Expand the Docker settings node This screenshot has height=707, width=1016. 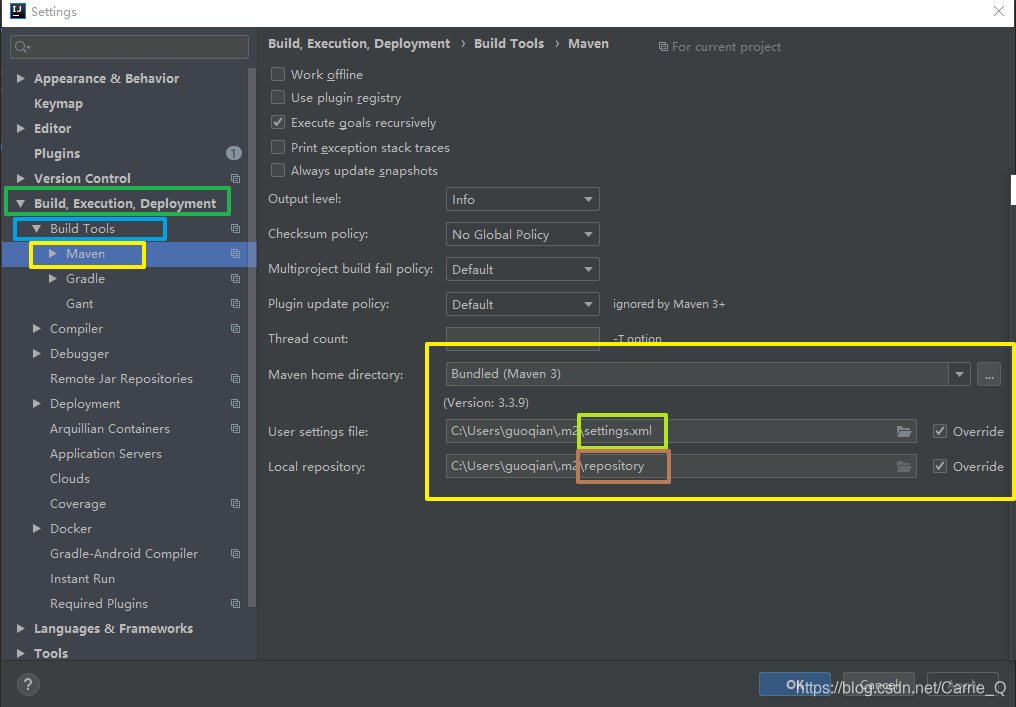[37, 529]
